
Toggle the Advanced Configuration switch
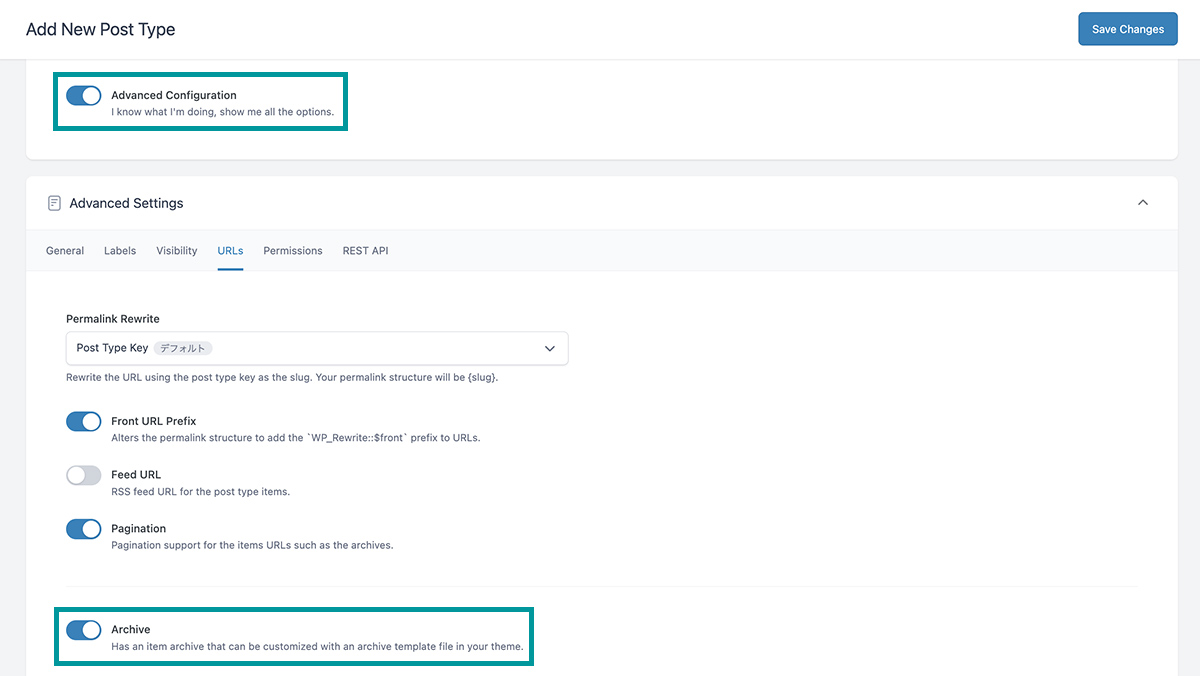coord(84,96)
